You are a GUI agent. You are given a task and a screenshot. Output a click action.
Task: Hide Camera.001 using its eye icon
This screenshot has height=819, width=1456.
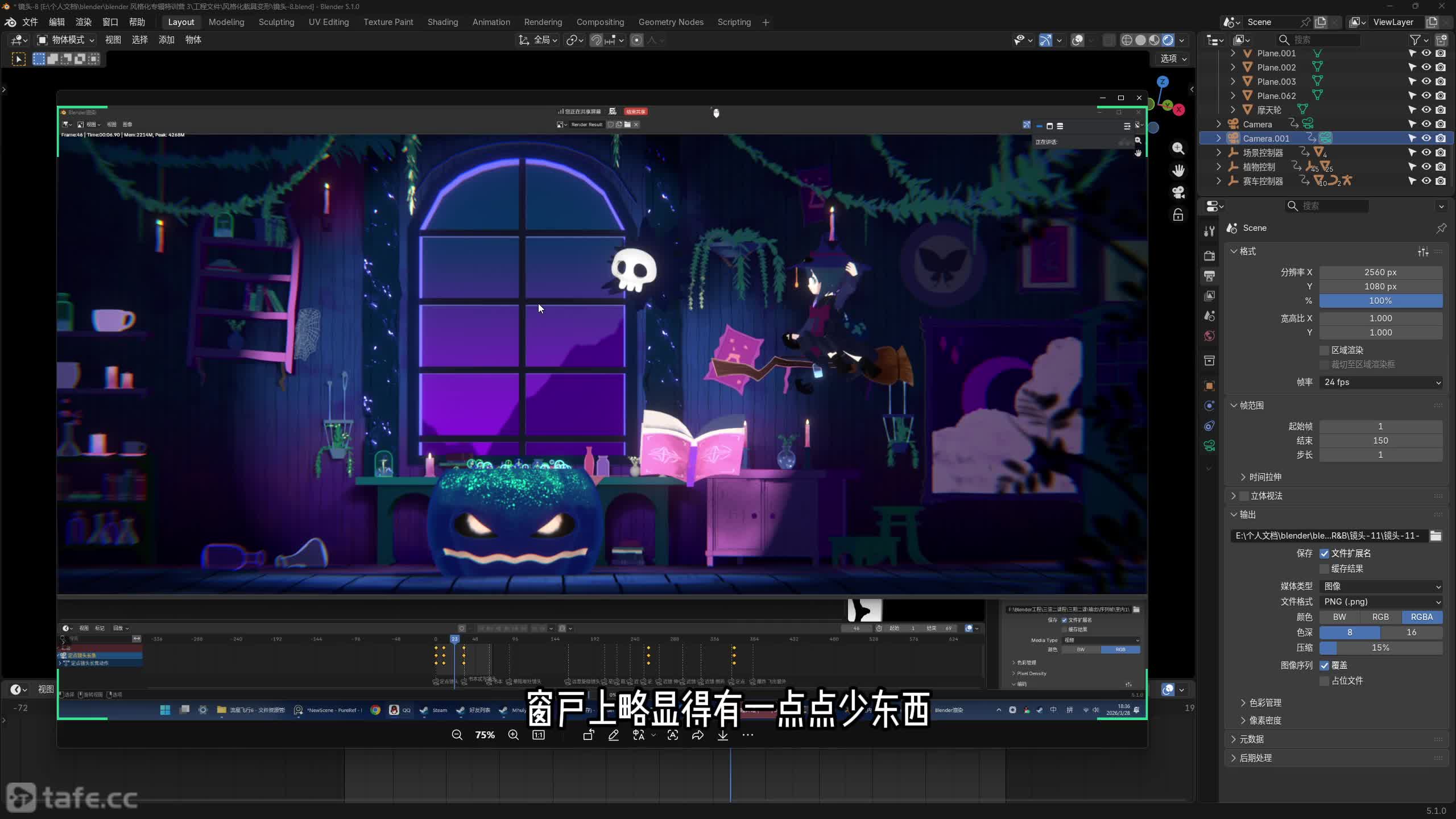tap(1426, 138)
